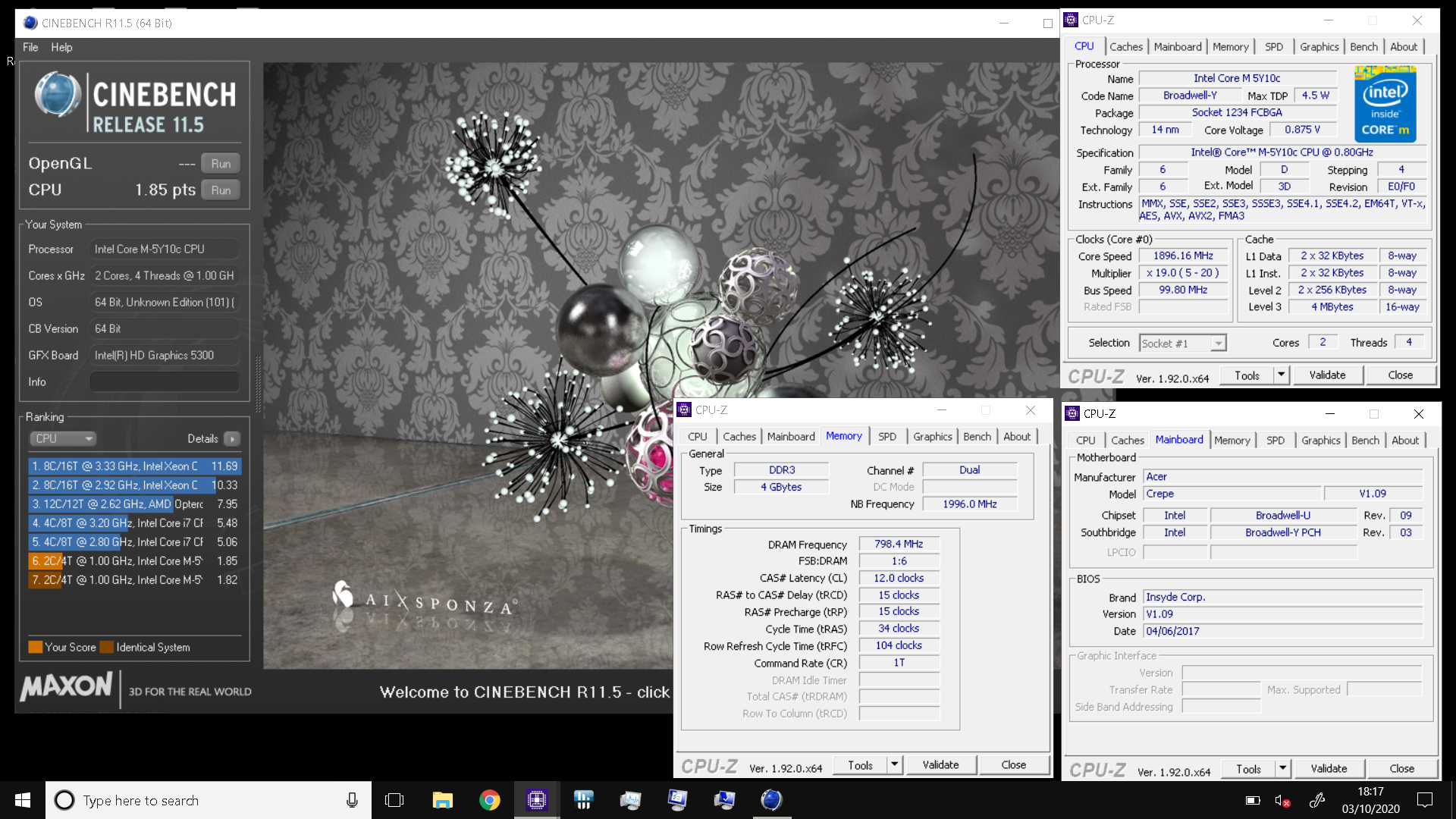Open the notification center icon

tap(1425, 800)
